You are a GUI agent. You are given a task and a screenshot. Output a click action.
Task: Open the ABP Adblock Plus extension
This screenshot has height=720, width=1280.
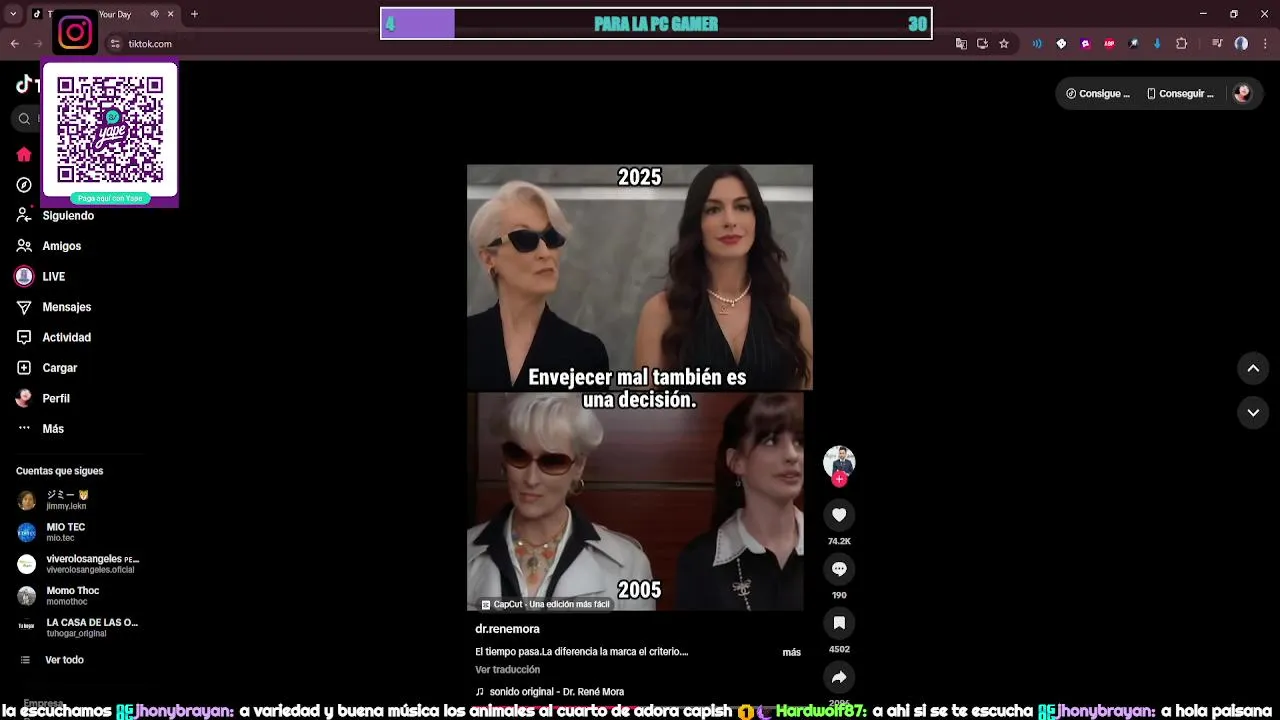pyautogui.click(x=1109, y=43)
